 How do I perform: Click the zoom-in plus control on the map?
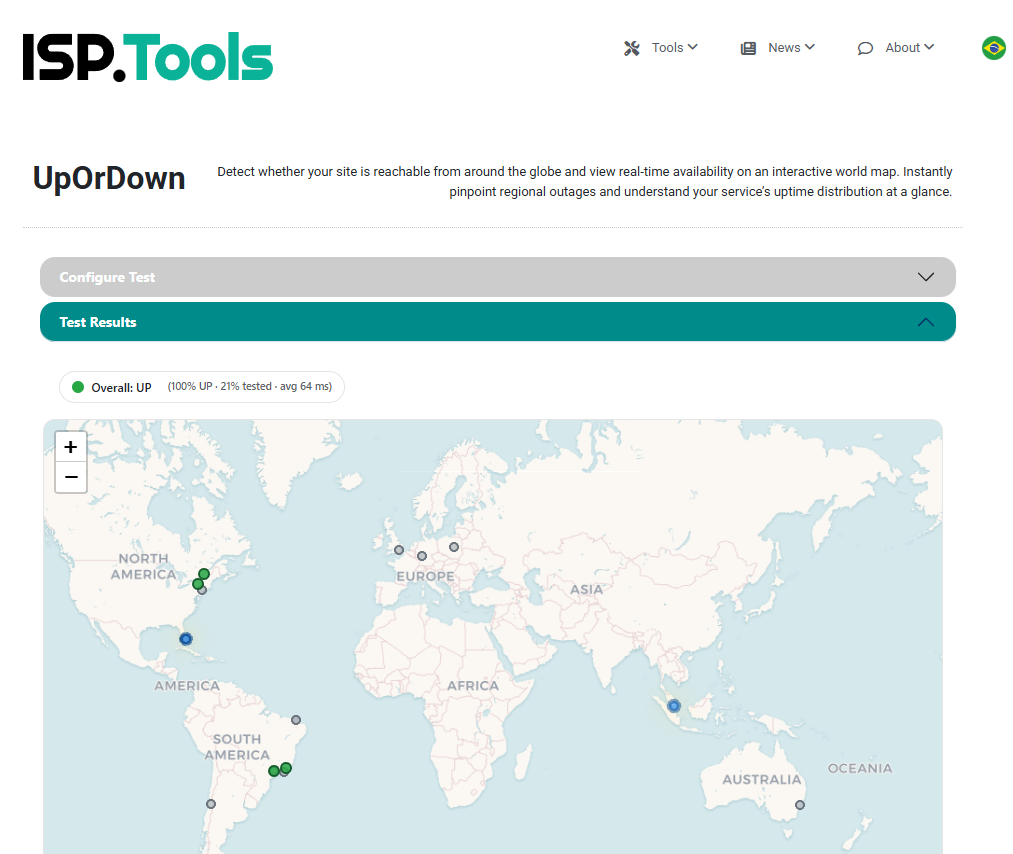point(70,447)
